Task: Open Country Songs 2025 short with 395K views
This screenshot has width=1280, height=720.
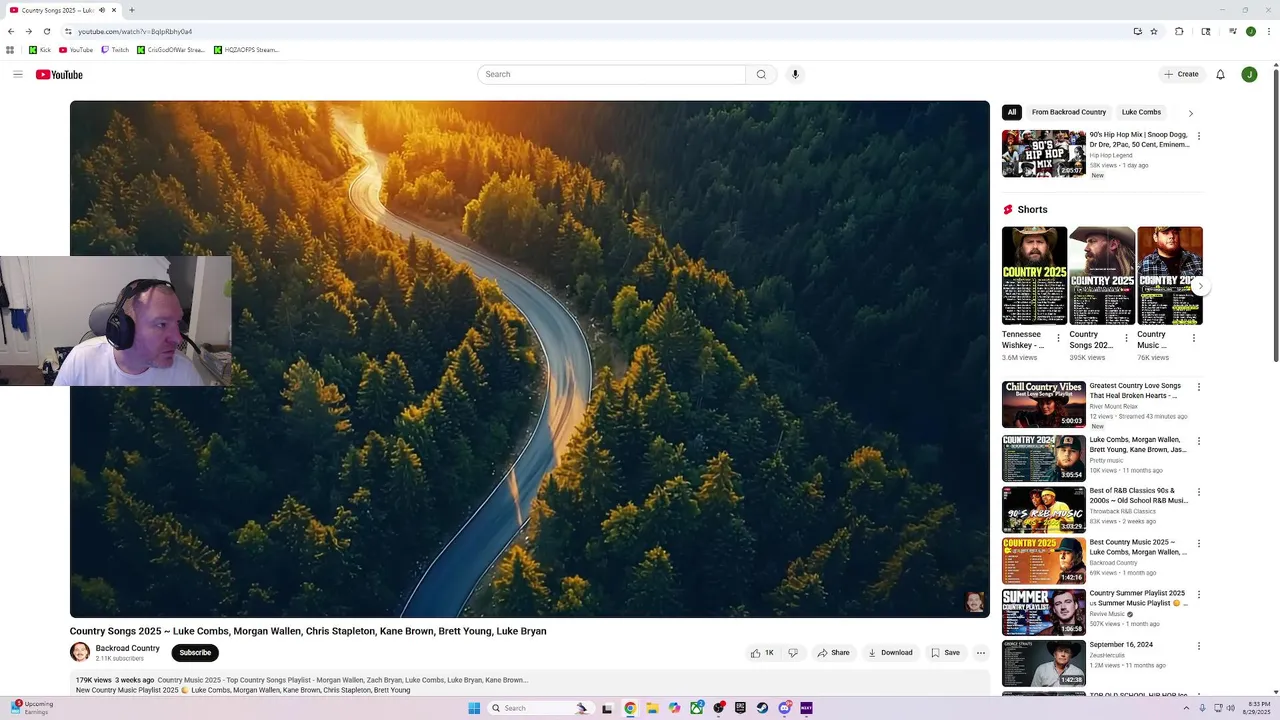Action: click(x=1101, y=276)
